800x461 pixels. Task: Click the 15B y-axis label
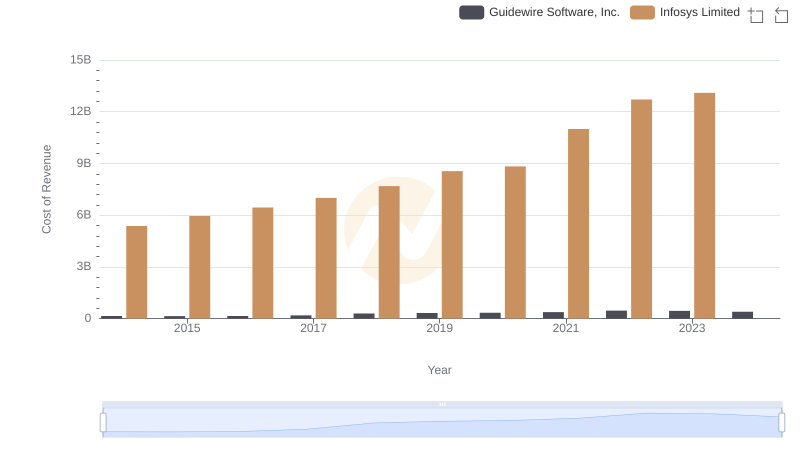81,60
